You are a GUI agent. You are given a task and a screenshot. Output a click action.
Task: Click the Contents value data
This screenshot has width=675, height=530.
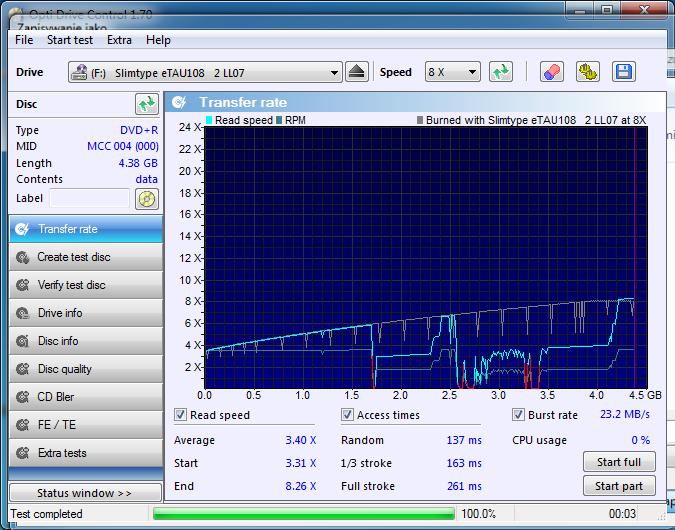[x=146, y=179]
